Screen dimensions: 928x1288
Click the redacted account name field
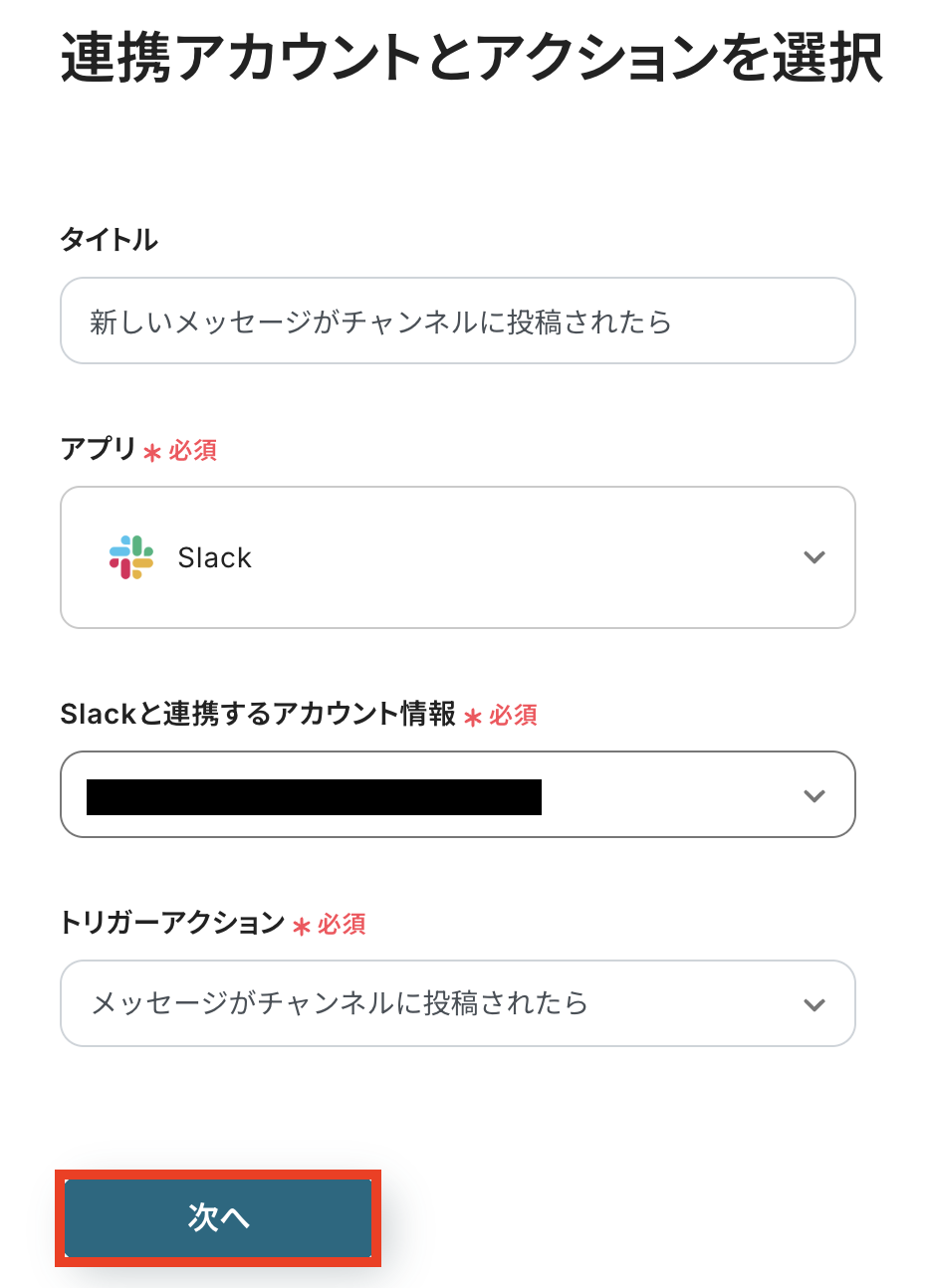[x=314, y=797]
